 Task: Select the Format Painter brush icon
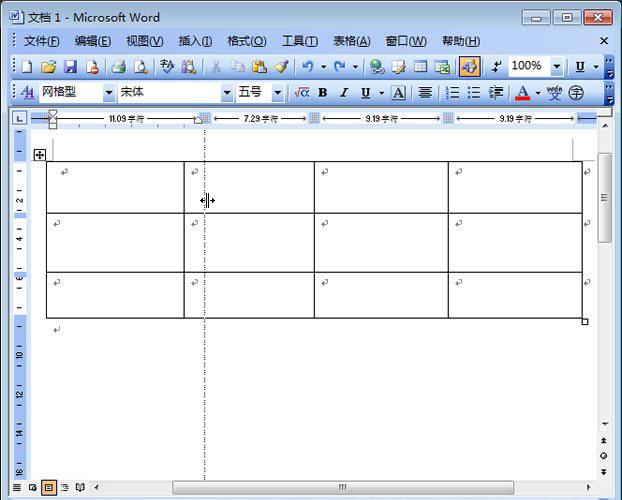[x=282, y=67]
